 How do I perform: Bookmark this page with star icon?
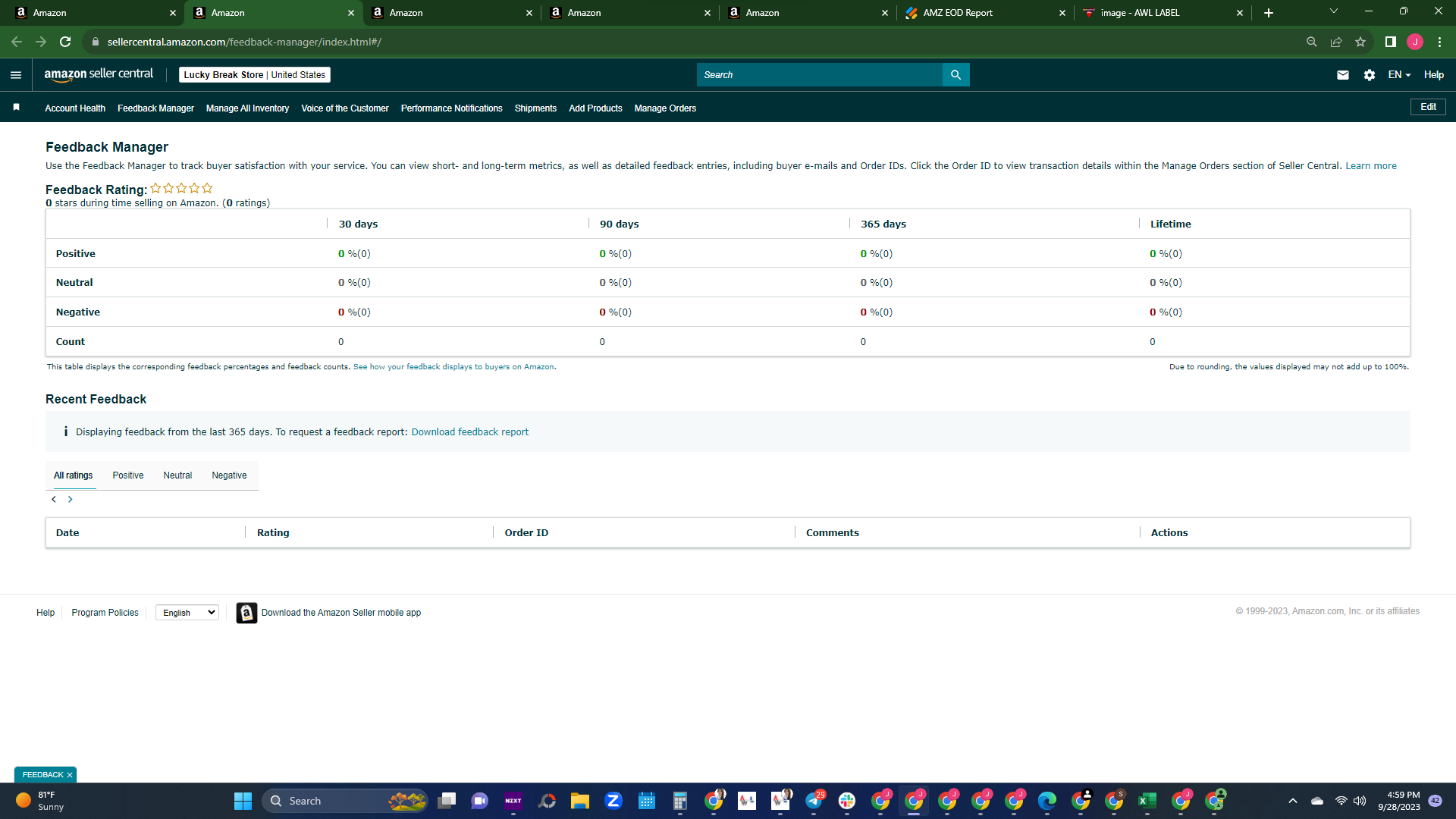tap(1360, 42)
